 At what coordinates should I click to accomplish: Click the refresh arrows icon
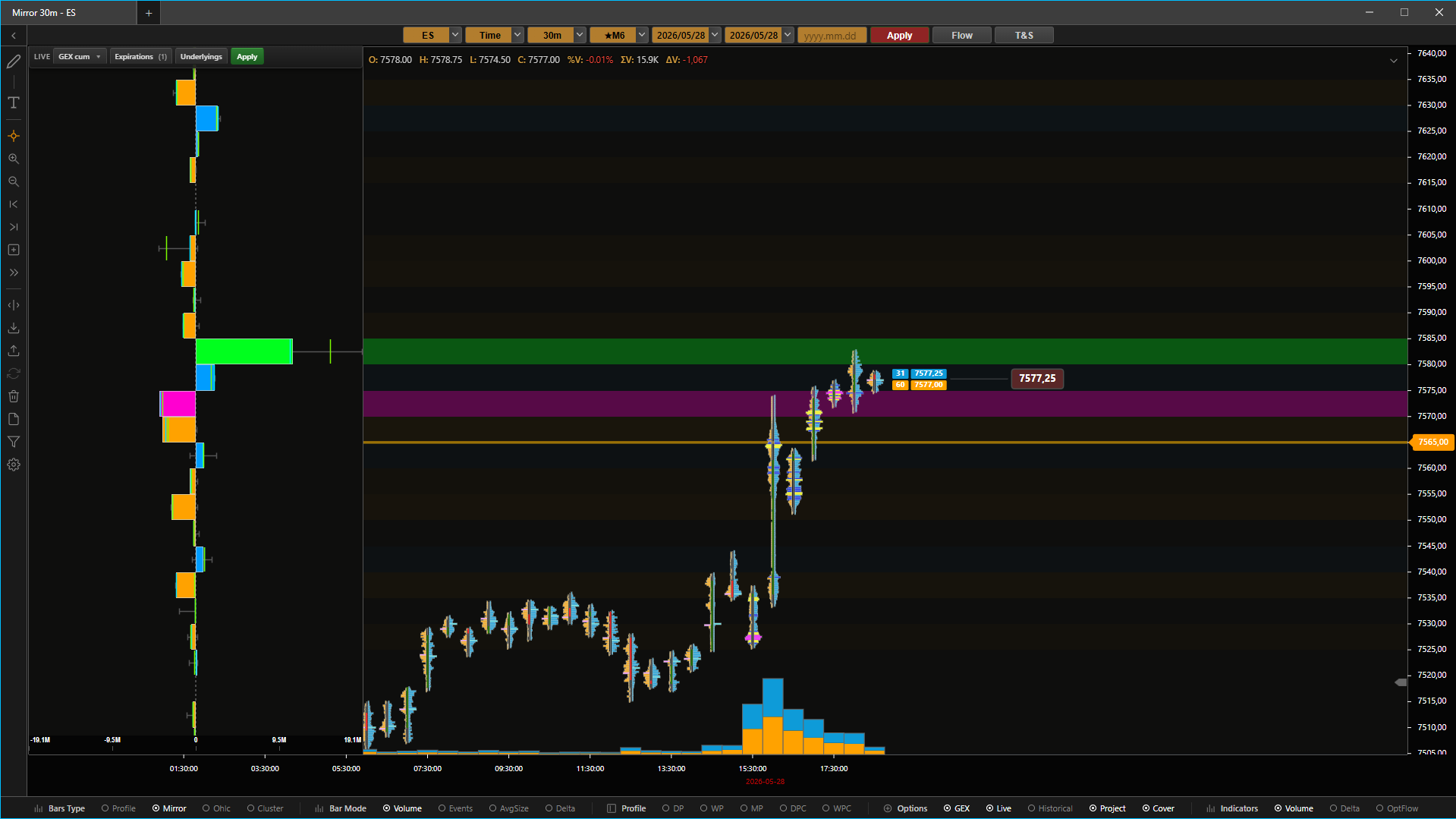tap(14, 373)
